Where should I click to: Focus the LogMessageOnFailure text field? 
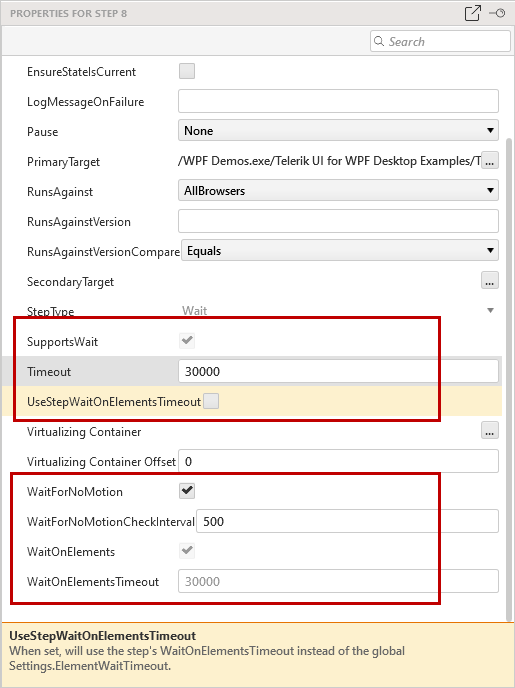(338, 101)
